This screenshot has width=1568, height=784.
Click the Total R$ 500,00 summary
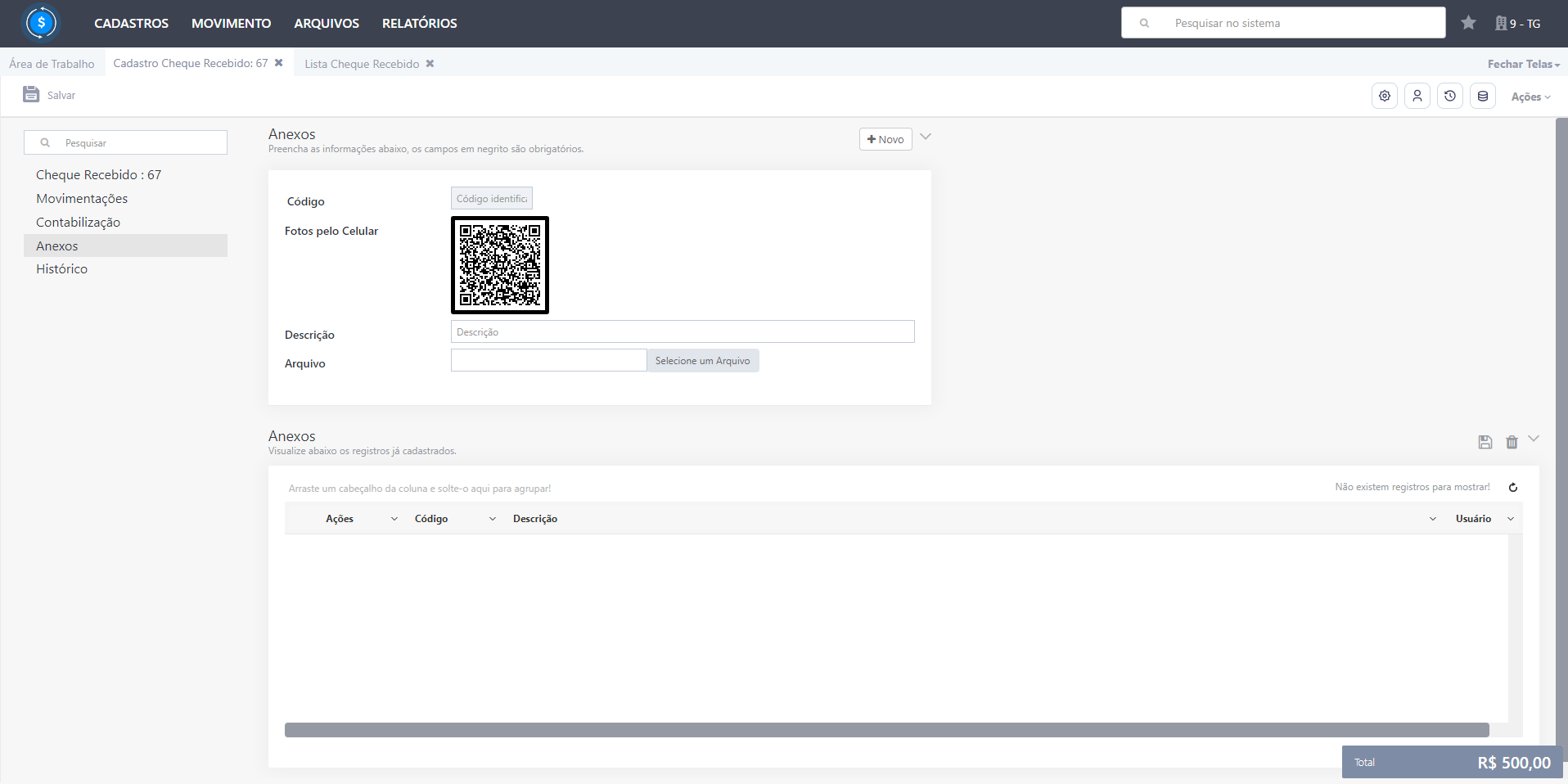point(1453,762)
